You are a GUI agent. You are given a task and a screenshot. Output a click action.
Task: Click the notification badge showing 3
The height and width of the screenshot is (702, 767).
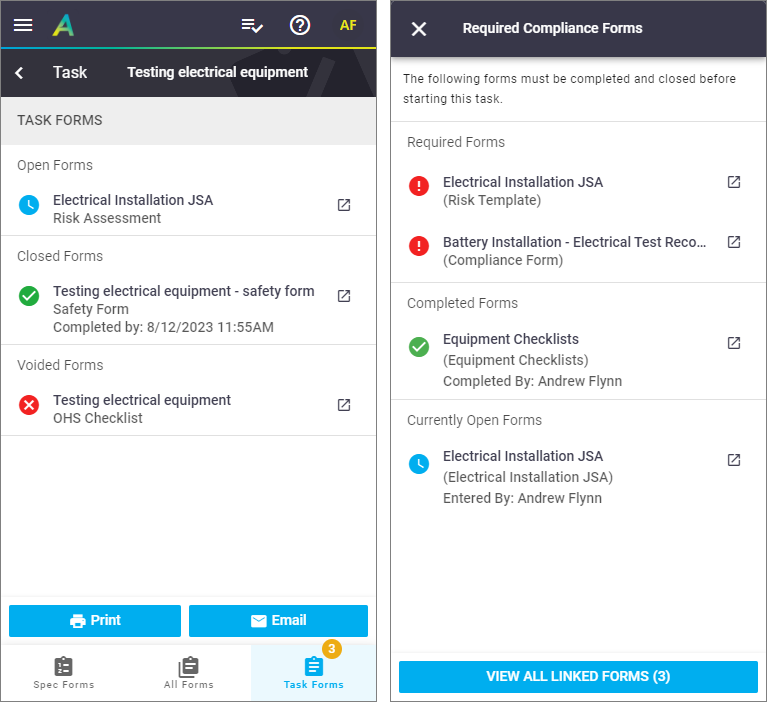332,649
